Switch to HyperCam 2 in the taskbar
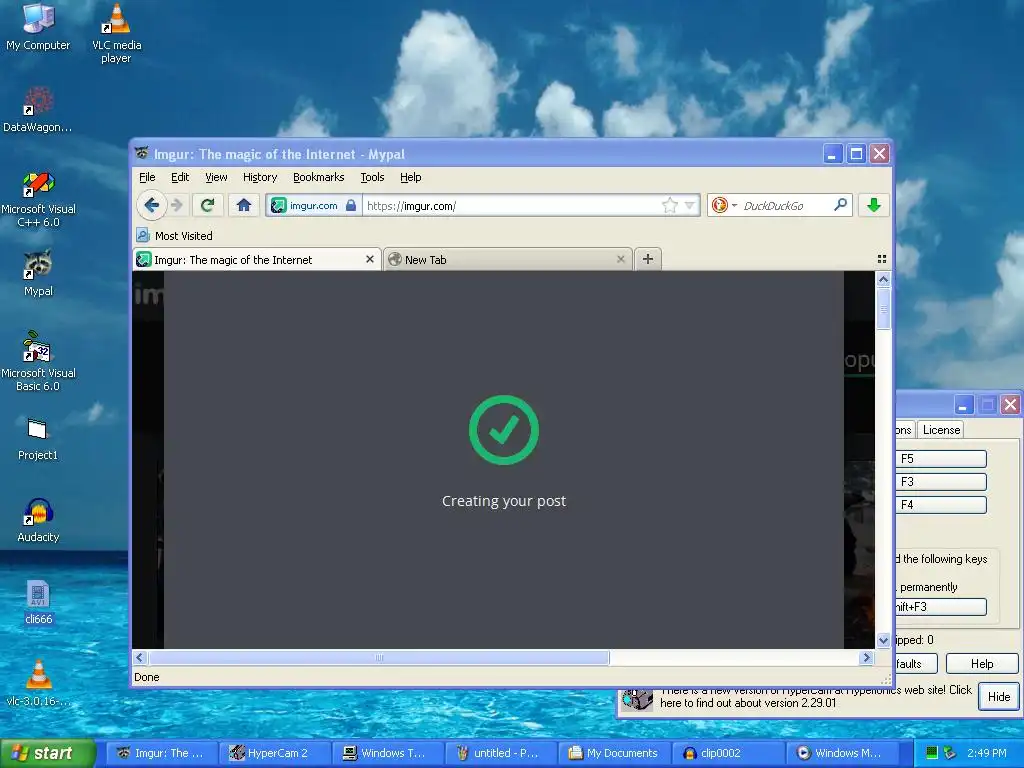This screenshot has width=1024, height=768. click(274, 753)
